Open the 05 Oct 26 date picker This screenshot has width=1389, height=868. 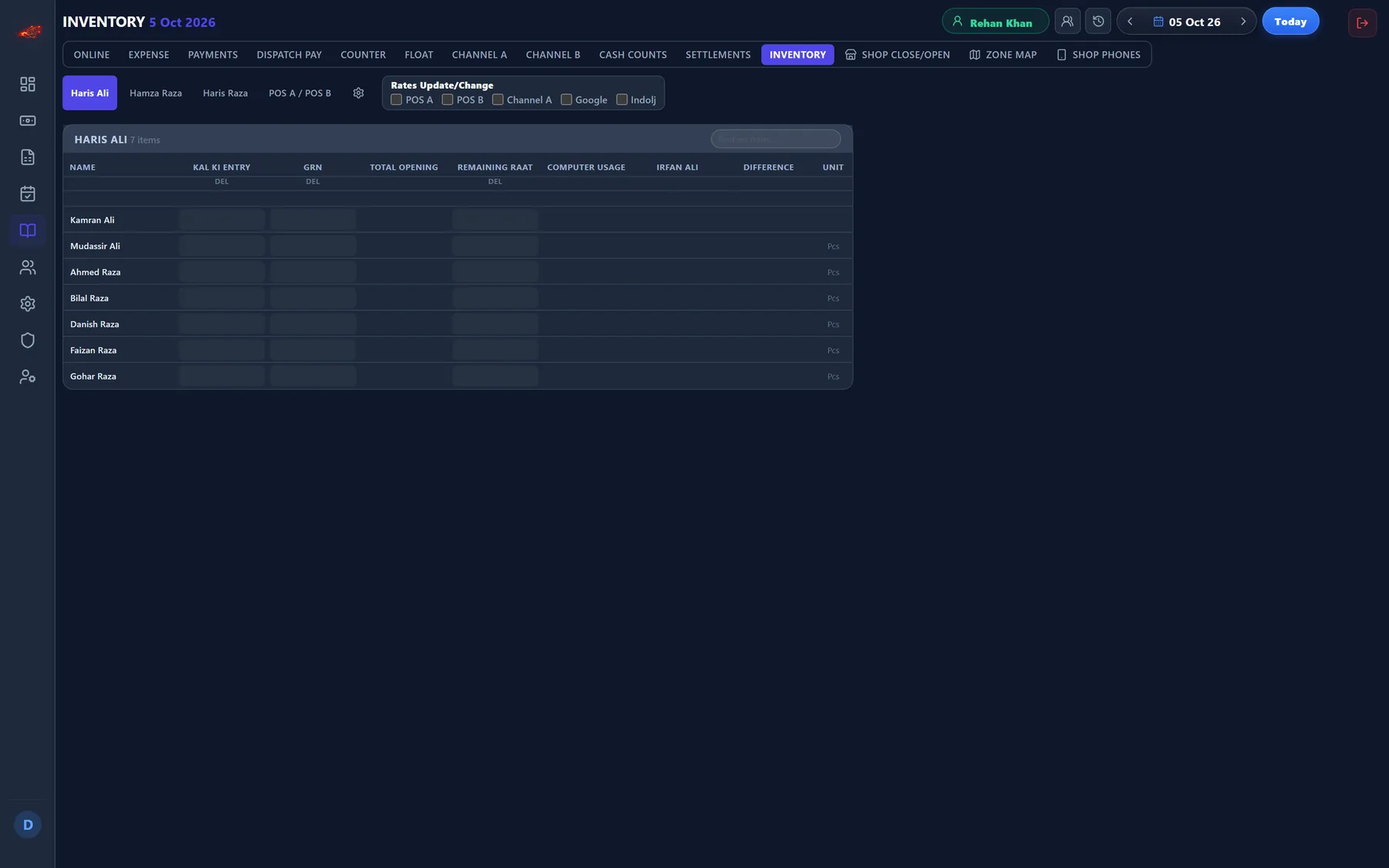pyautogui.click(x=1187, y=22)
